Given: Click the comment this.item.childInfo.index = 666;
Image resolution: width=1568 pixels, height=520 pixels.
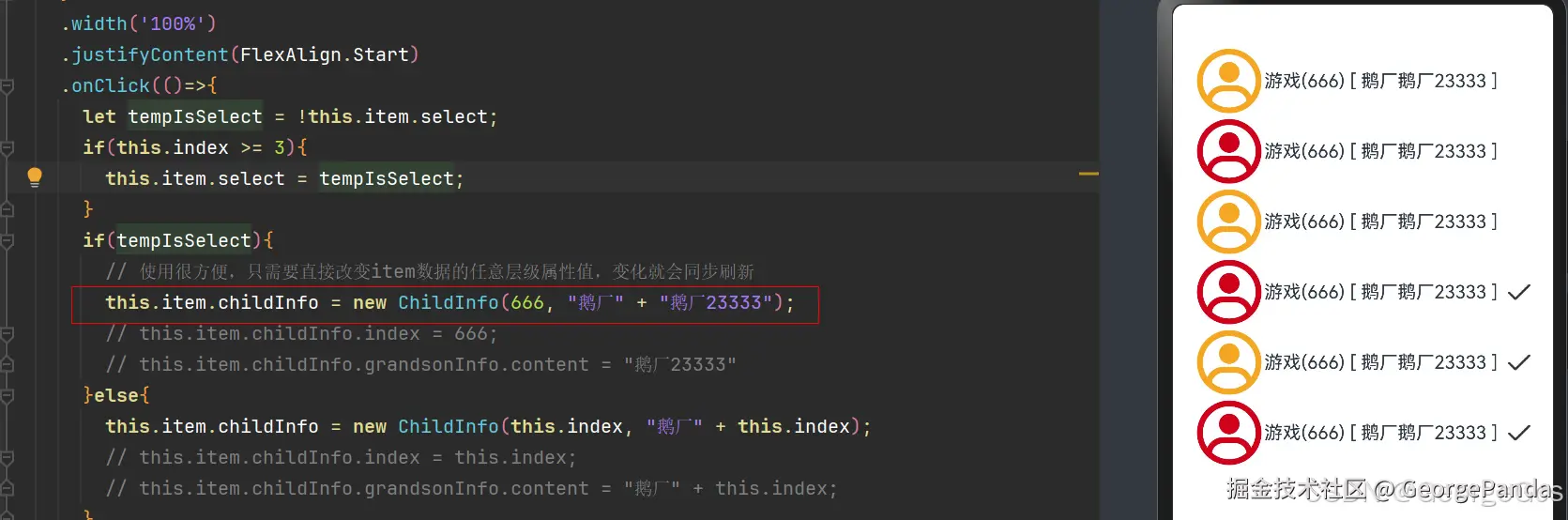Looking at the screenshot, I should 301,333.
